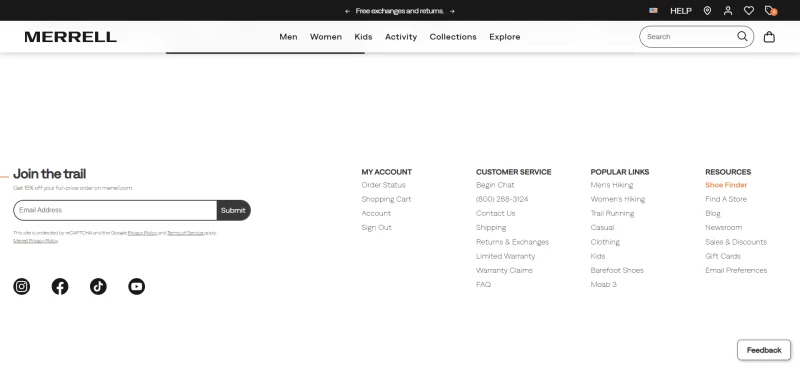This screenshot has width=800, height=366.
Task: Open the Facebook social icon
Action: 60,286
